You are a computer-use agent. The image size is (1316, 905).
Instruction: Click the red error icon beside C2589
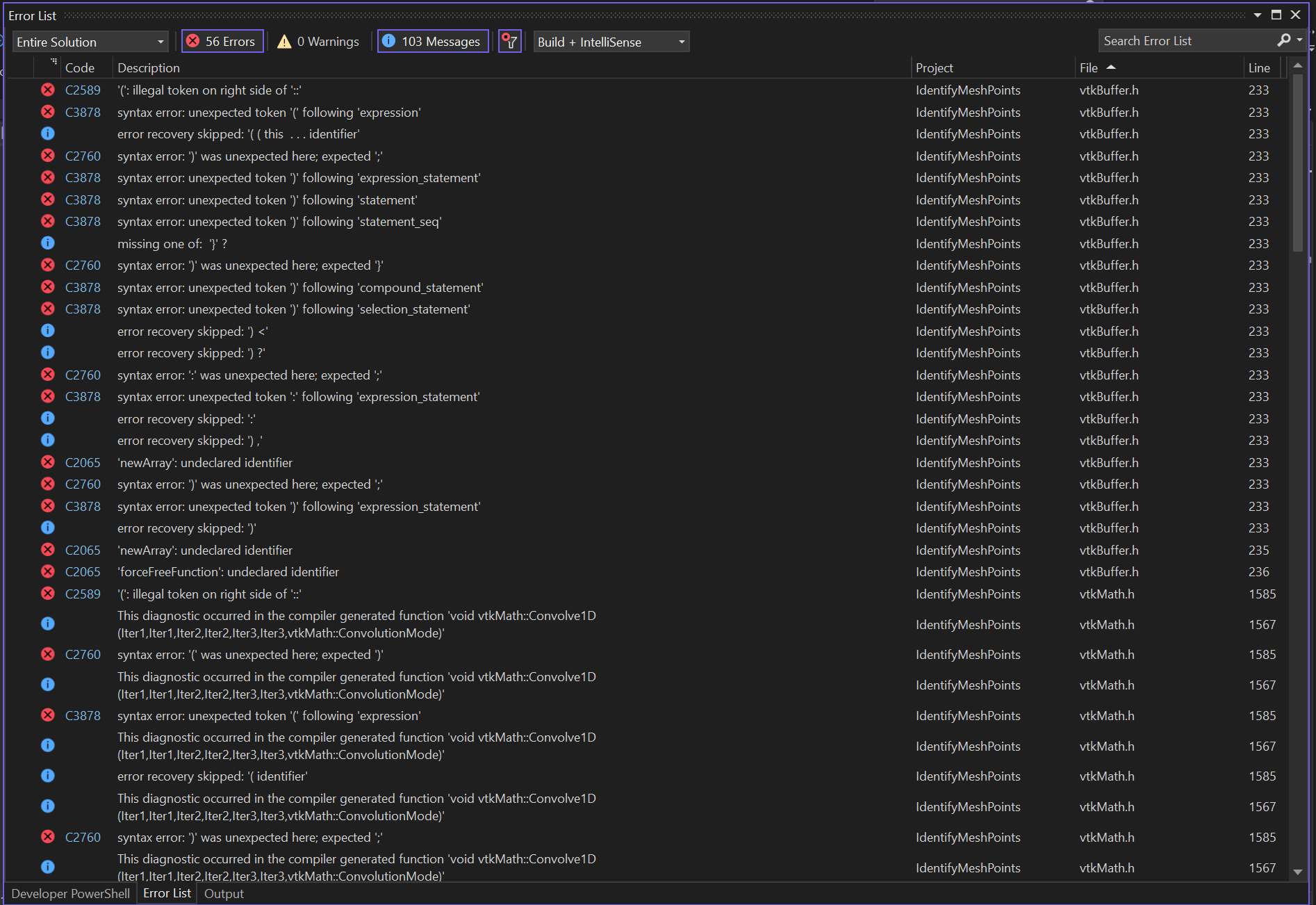pyautogui.click(x=48, y=90)
